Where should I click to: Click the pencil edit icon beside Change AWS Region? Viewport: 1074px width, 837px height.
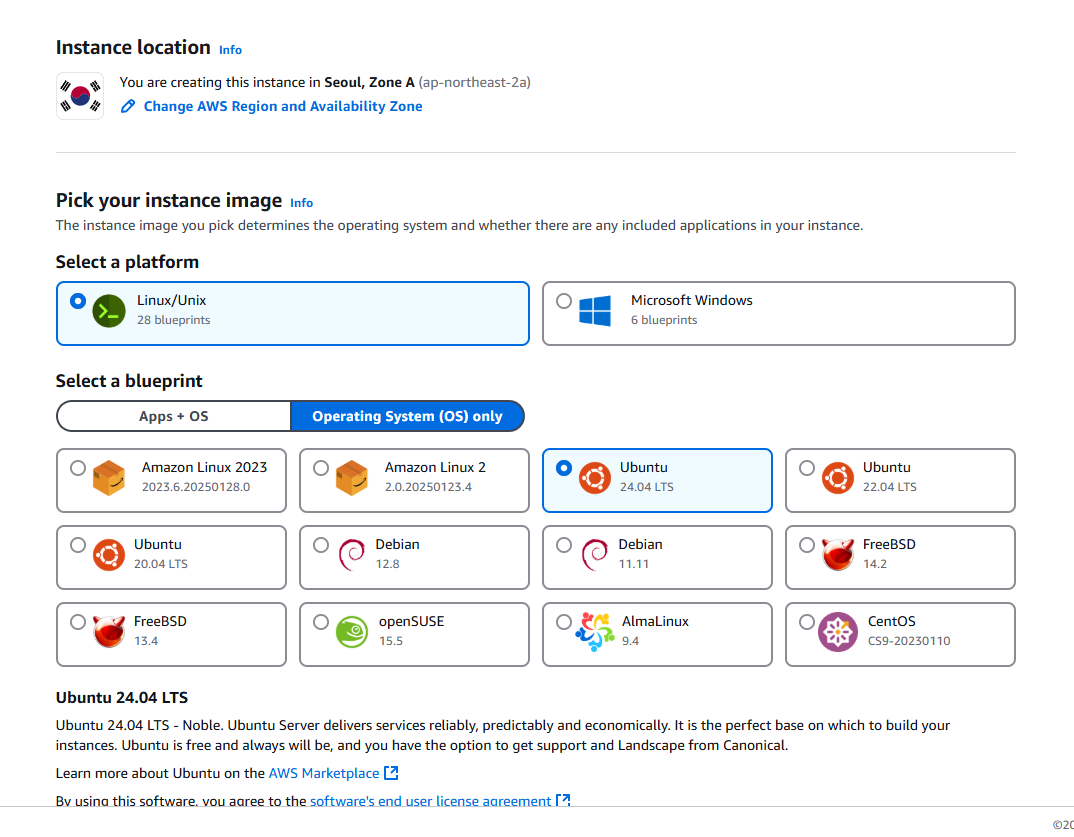coord(128,106)
